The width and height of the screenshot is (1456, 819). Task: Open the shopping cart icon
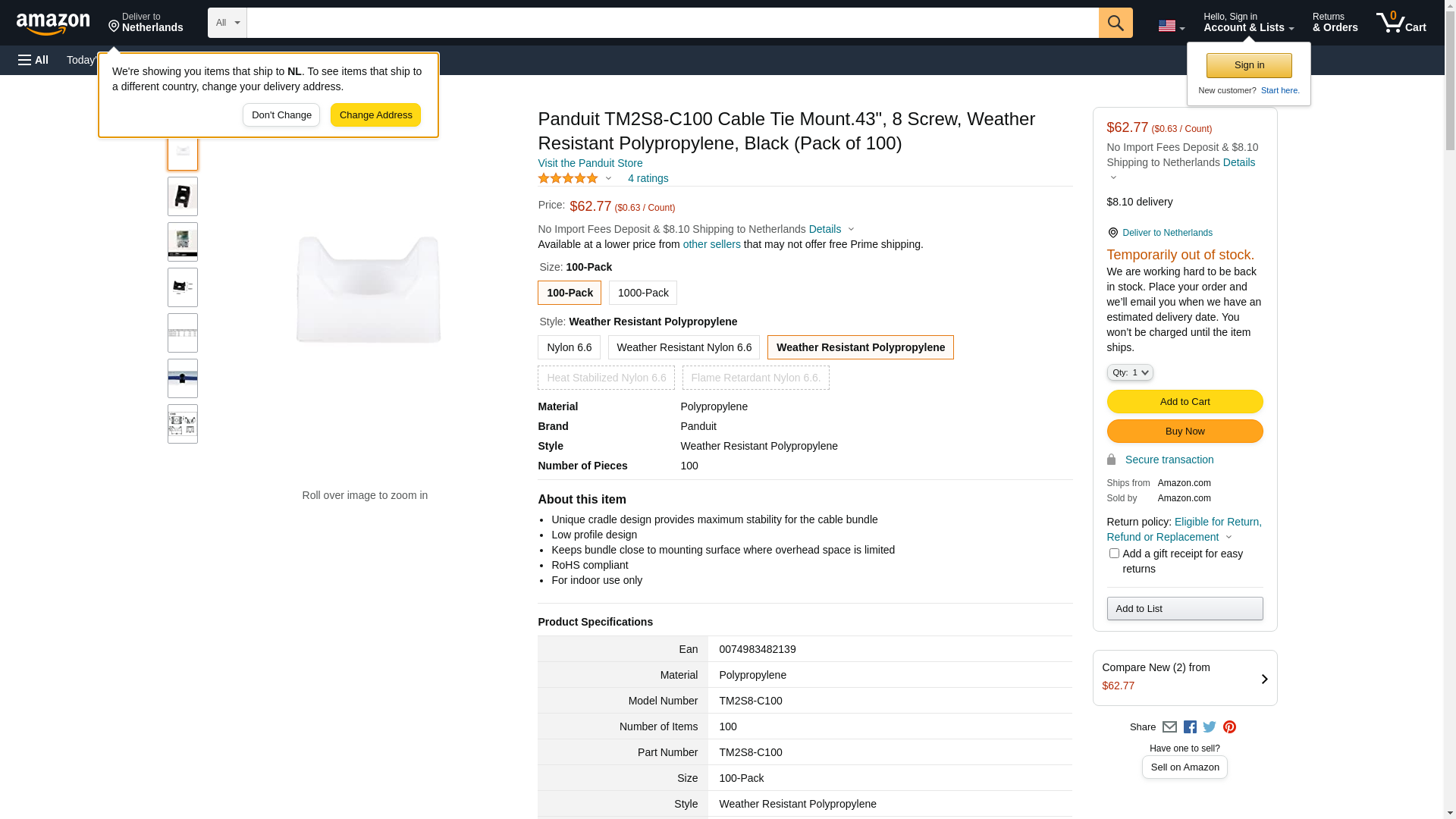pyautogui.click(x=1400, y=23)
